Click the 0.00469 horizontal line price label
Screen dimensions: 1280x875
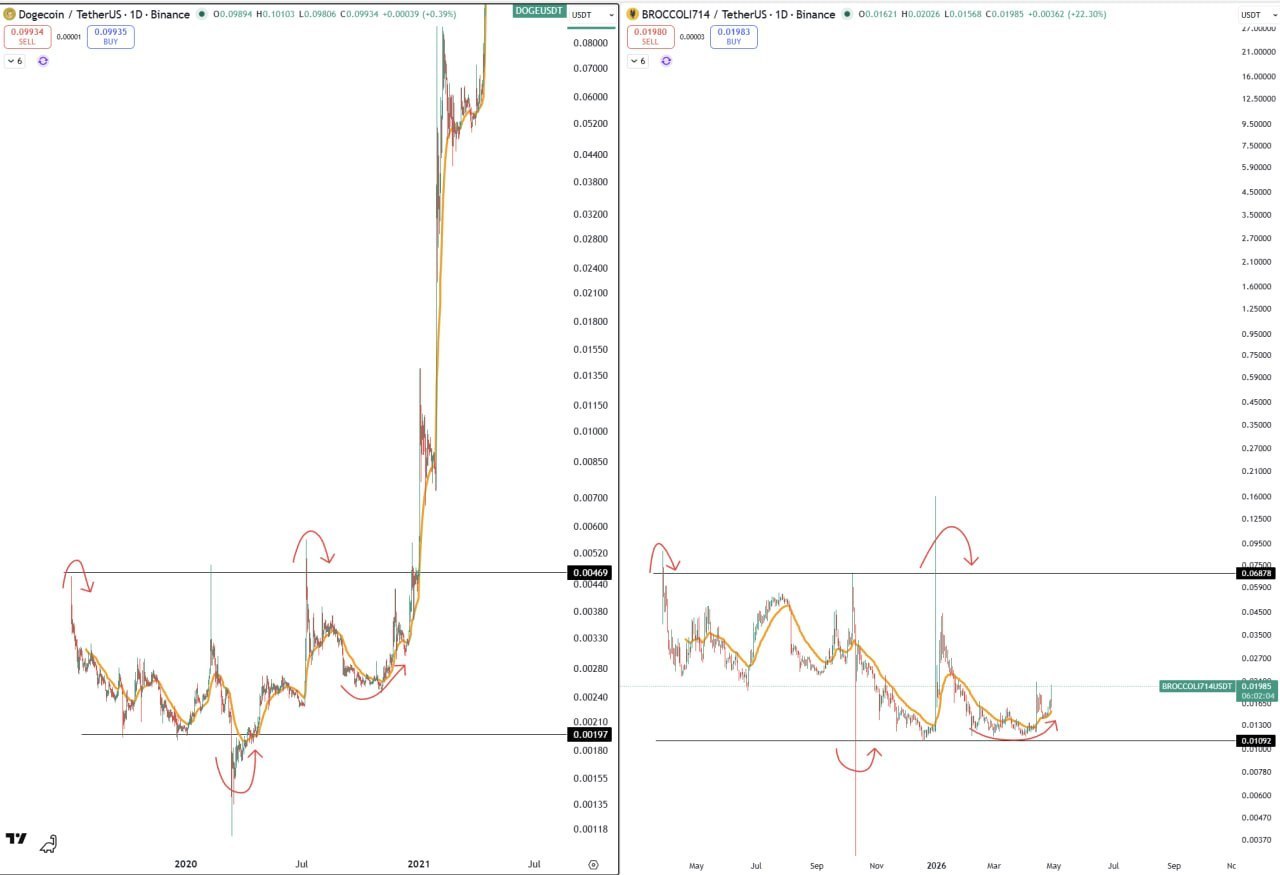588,573
